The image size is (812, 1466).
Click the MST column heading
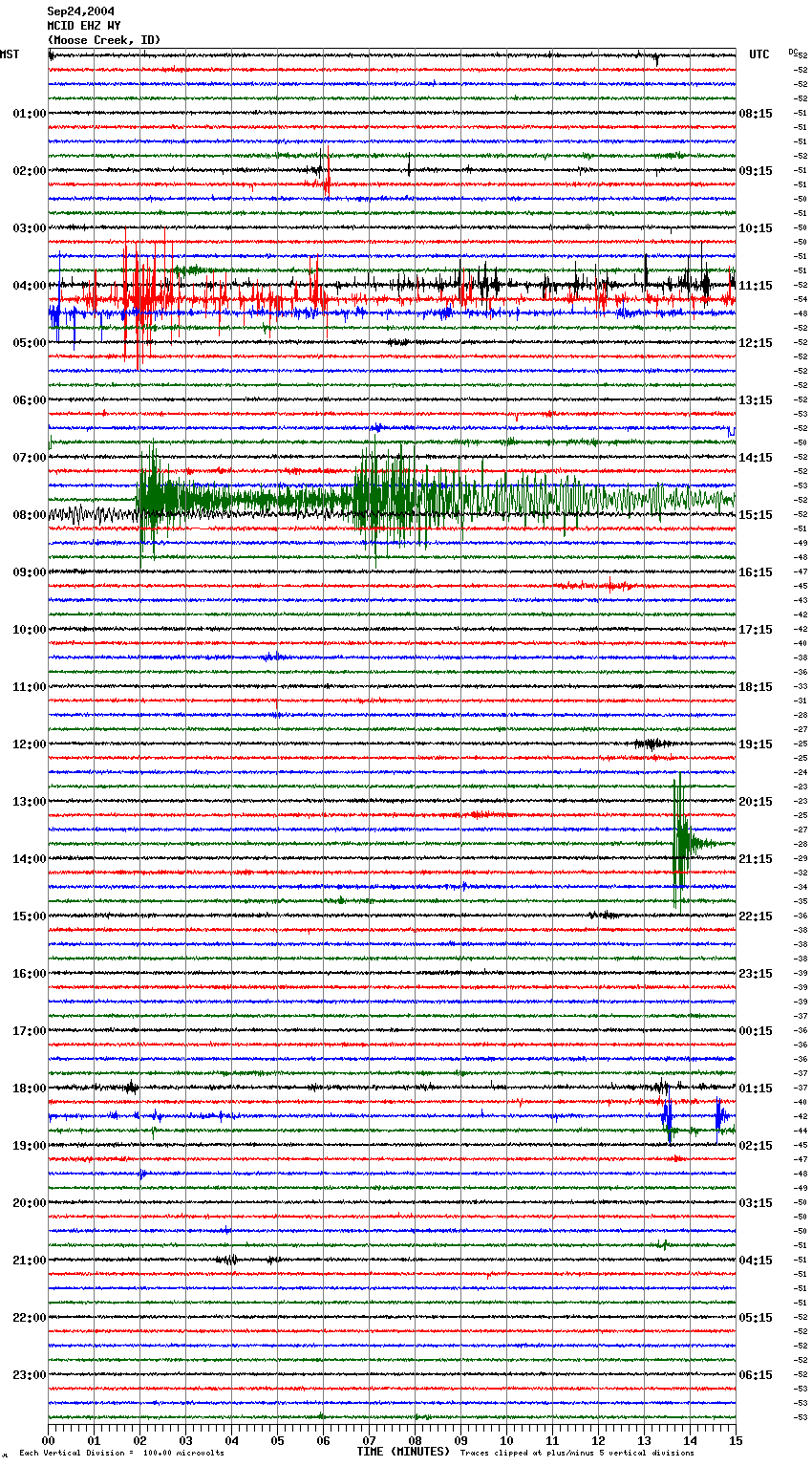click(10, 54)
